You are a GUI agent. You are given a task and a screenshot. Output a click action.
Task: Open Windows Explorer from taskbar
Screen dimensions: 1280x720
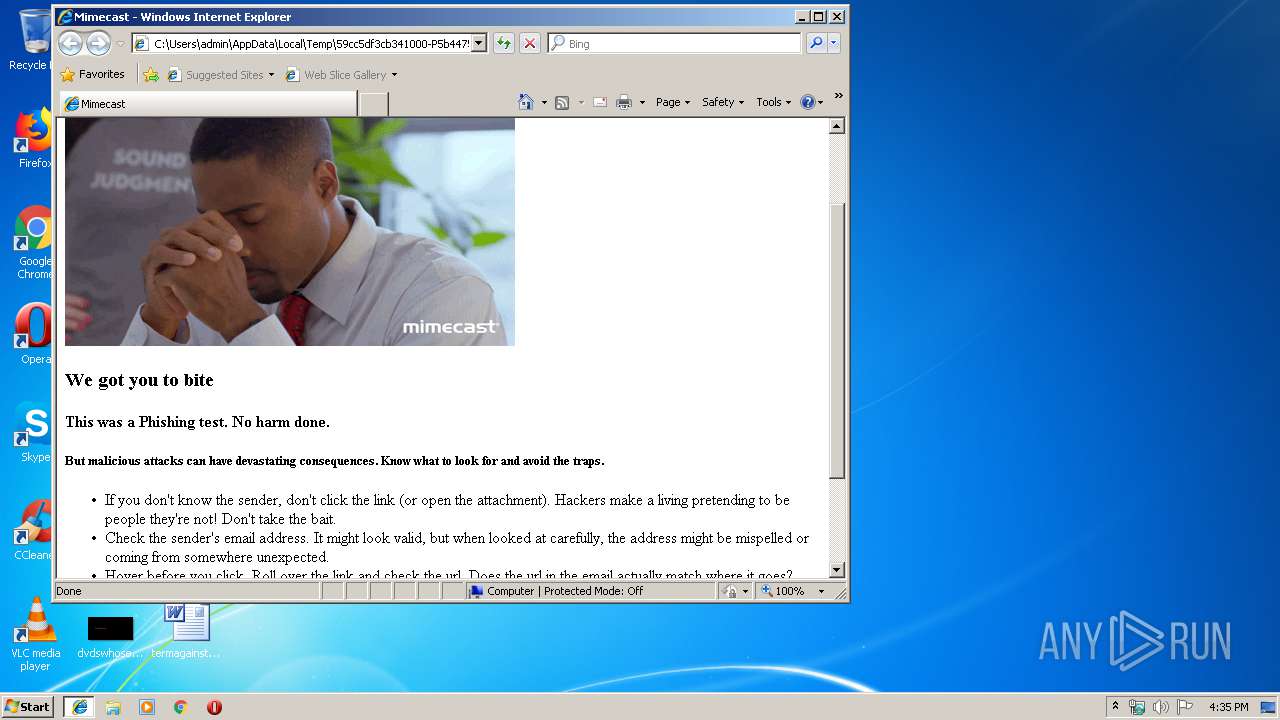113,707
